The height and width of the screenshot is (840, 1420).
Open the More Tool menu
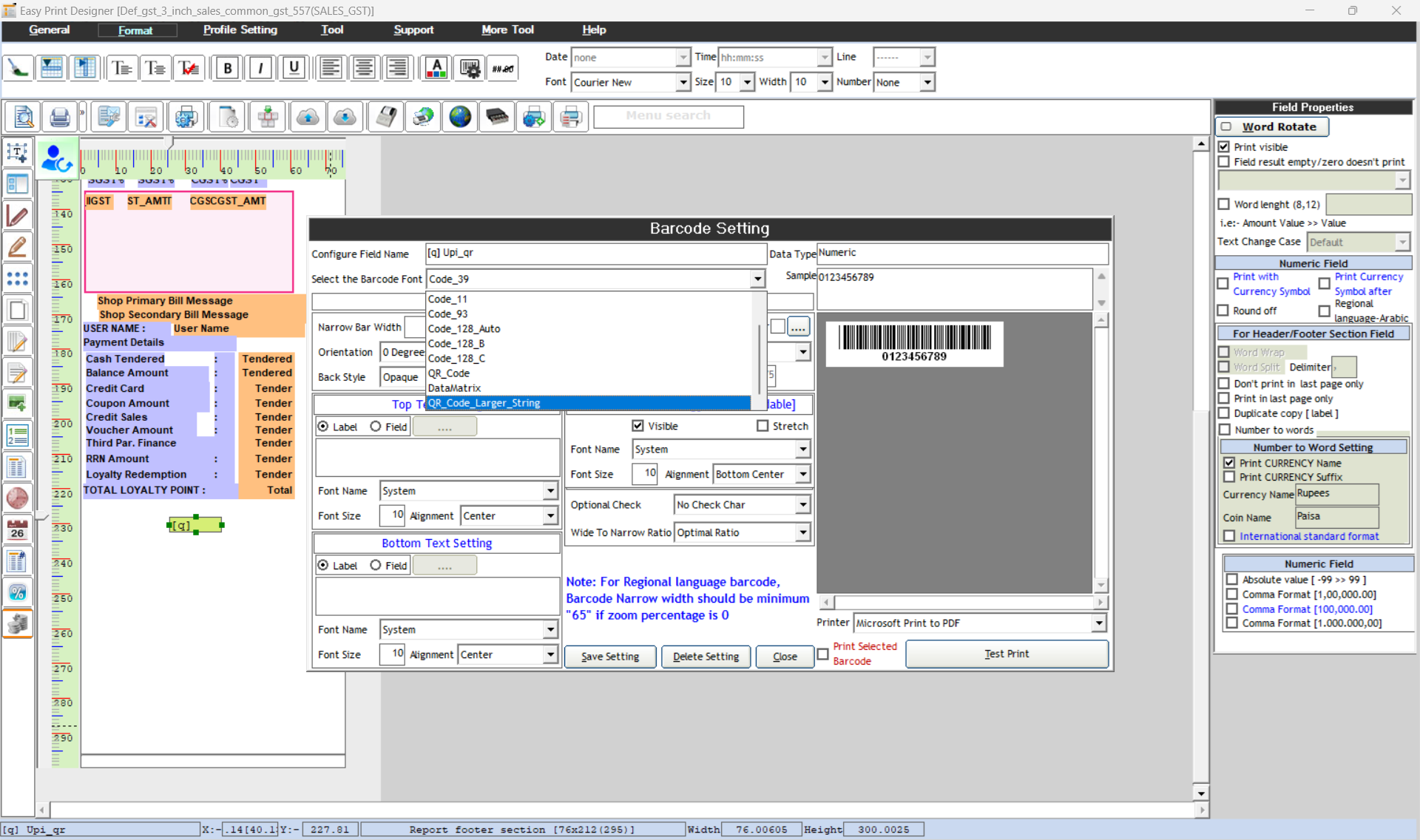(x=507, y=30)
